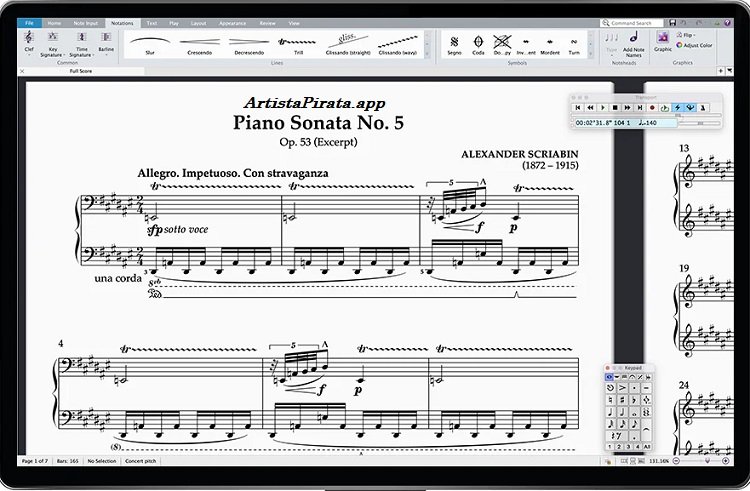Open the Layout ribbon tab
The width and height of the screenshot is (750, 491).
click(199, 21)
